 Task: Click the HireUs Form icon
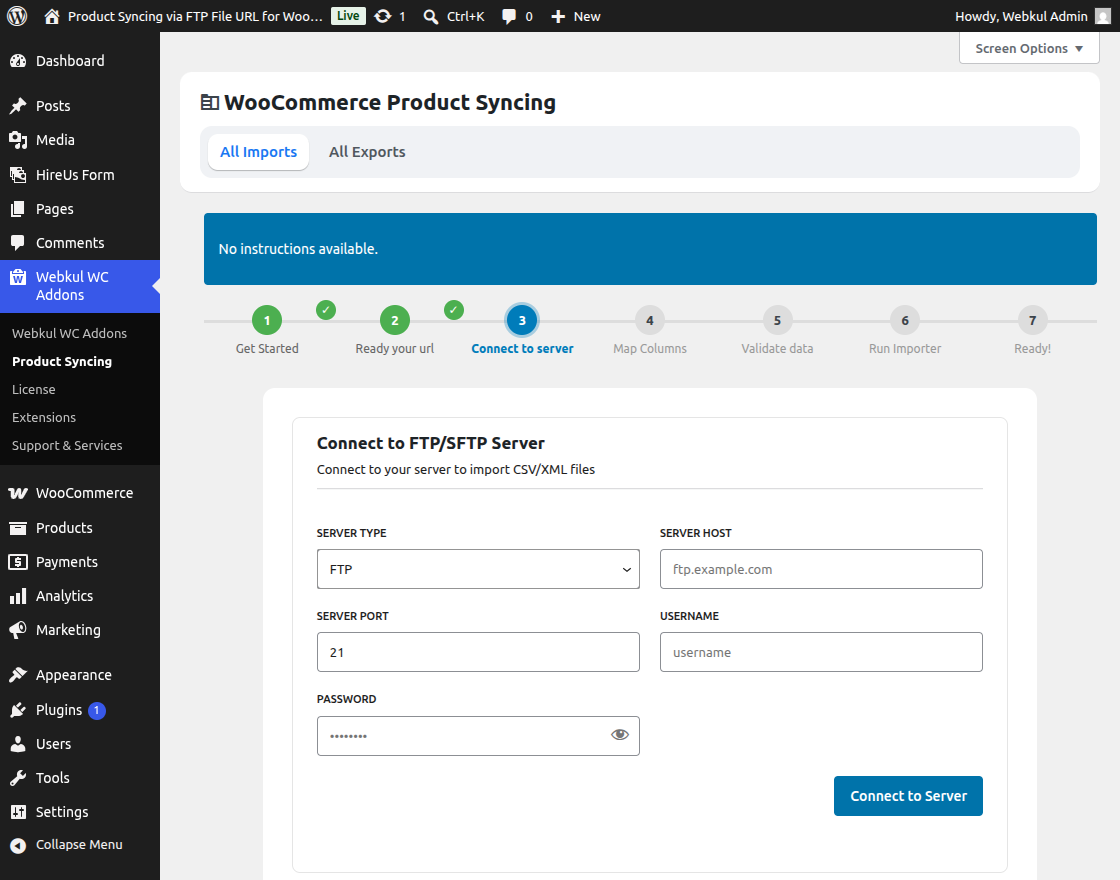point(18,175)
